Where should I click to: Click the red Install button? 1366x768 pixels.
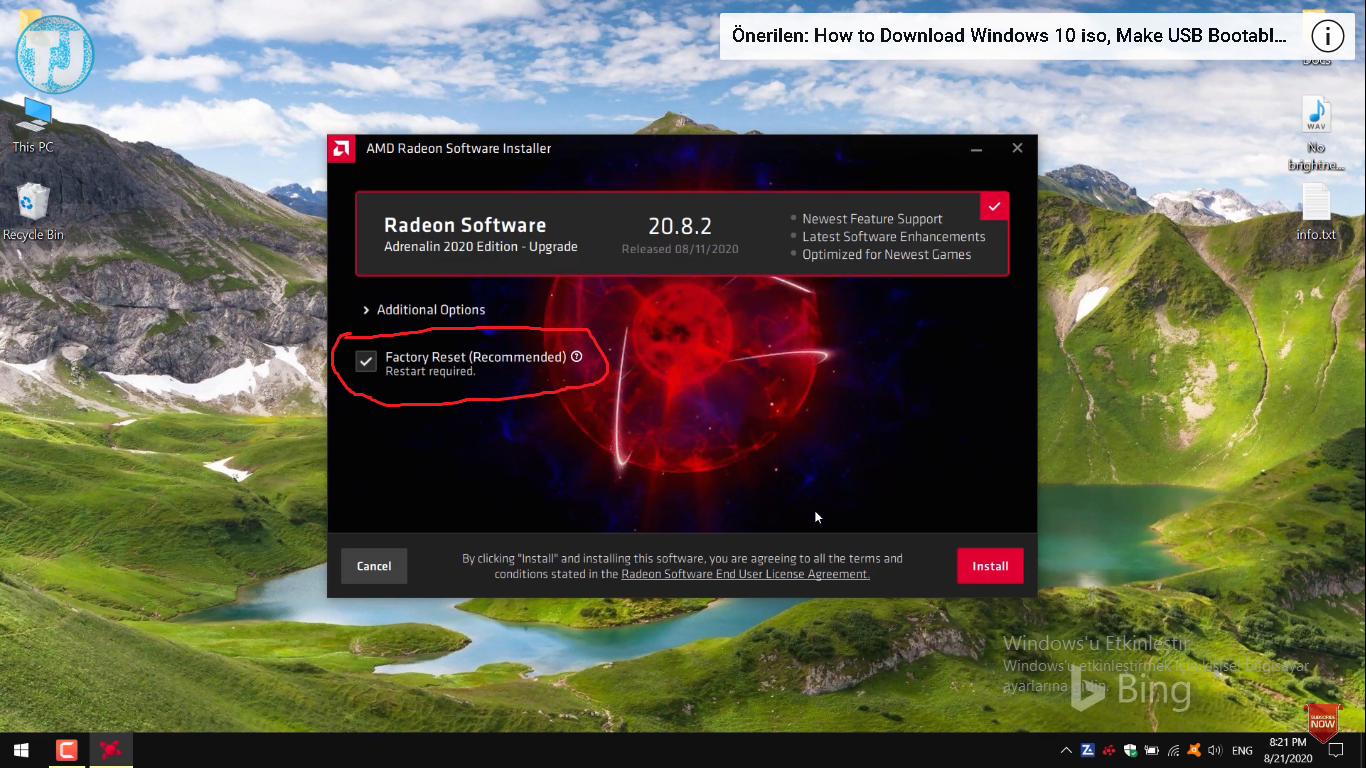[990, 566]
